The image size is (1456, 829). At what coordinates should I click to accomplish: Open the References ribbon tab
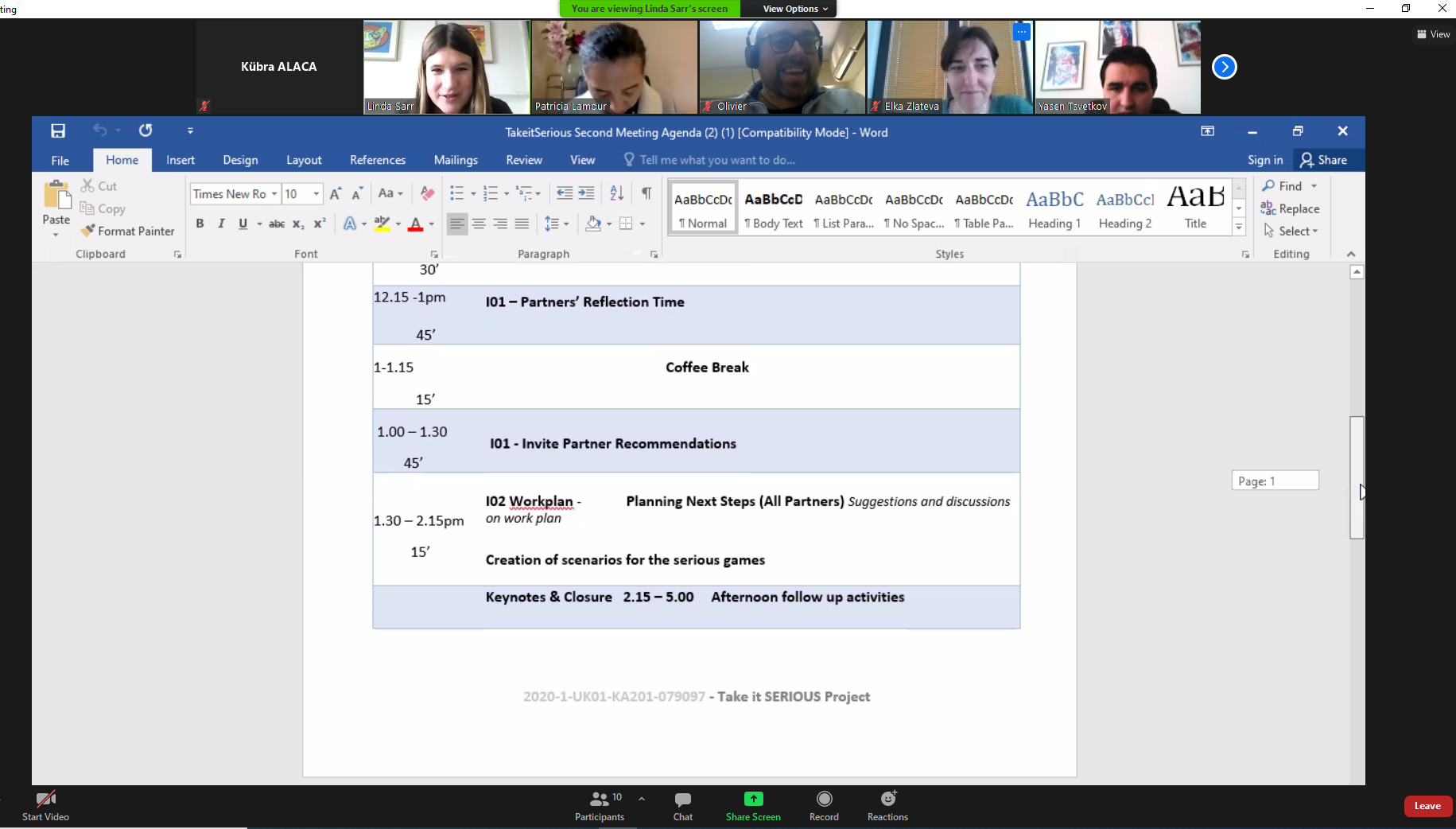[x=377, y=160]
